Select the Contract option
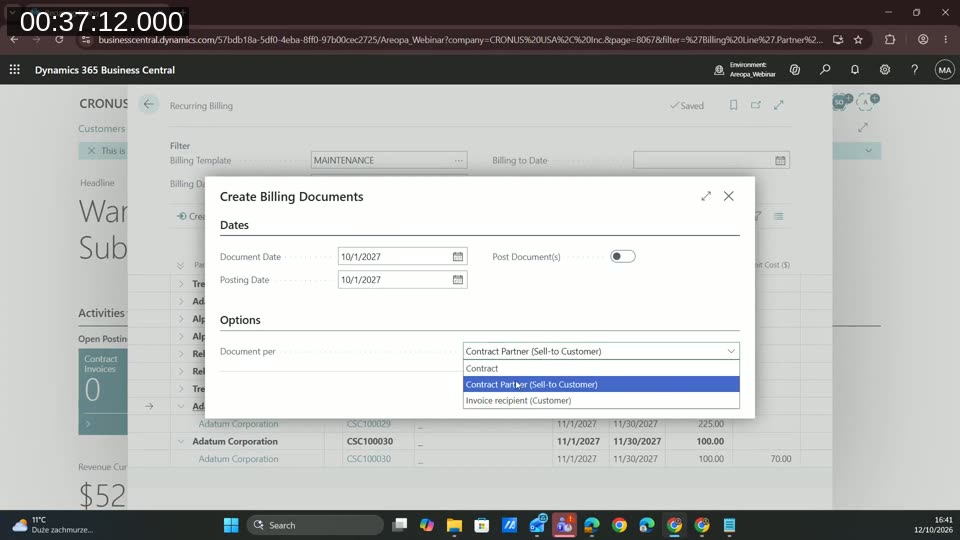The width and height of the screenshot is (960, 540). click(x=601, y=369)
